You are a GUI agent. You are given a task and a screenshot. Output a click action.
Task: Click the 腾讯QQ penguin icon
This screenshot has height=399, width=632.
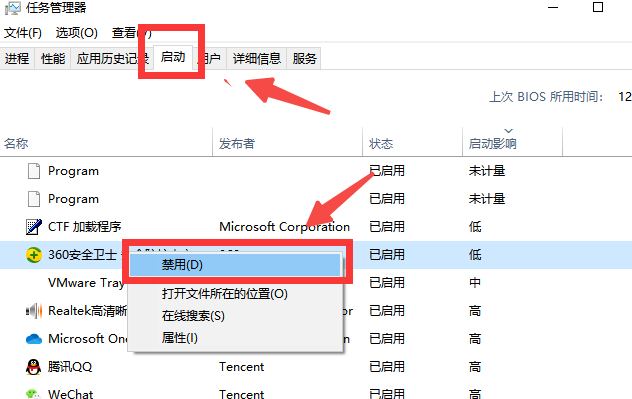[33, 367]
